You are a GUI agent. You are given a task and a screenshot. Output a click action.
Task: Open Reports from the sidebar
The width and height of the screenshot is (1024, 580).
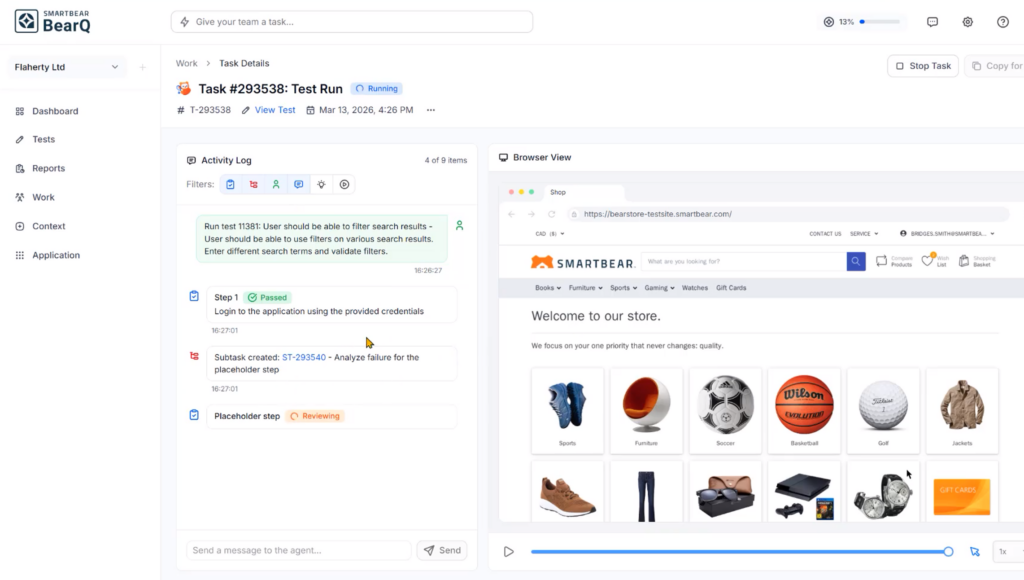48,169
